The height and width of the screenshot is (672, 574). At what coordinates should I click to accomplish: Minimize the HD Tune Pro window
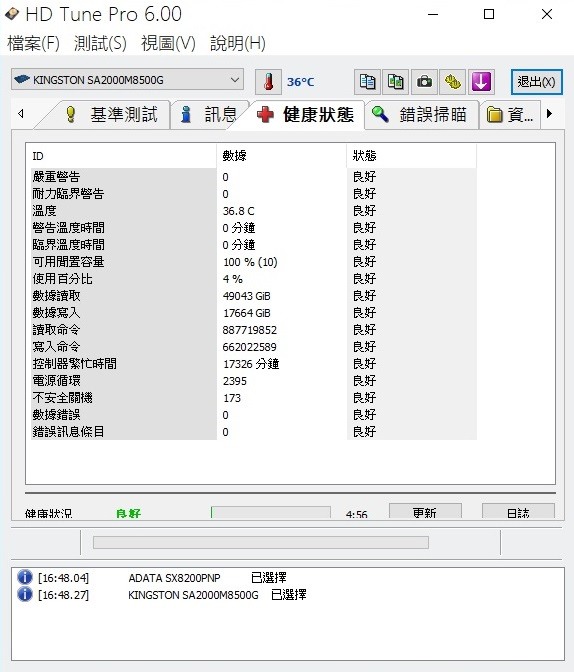(433, 14)
